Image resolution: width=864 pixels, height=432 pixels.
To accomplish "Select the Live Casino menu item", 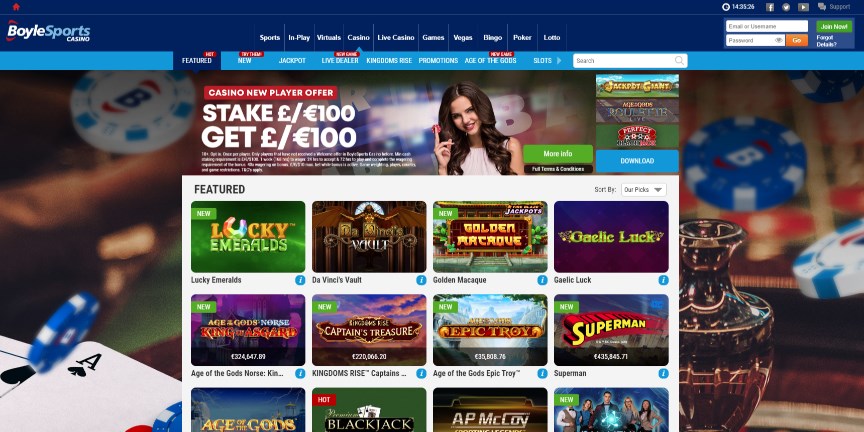I will tap(396, 37).
